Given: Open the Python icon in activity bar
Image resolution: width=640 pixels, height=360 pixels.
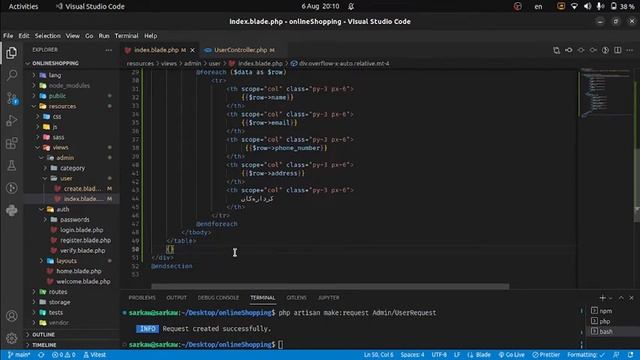Looking at the screenshot, I should pyautogui.click(x=11, y=210).
